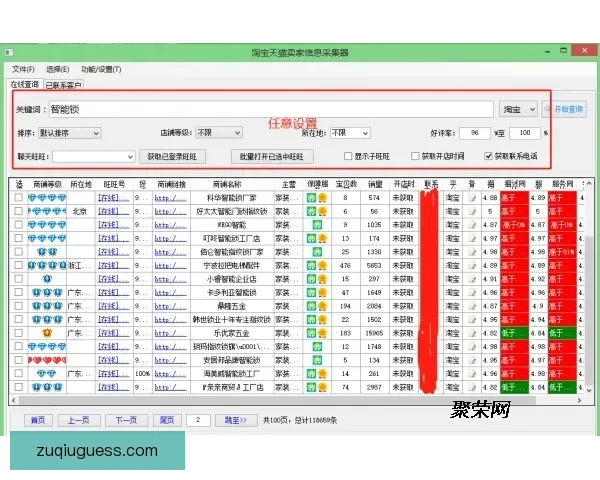Viewport: 600px width, 480px height.
Task: Click the gold crown level icon in the 乐优家五金 row
Action: pos(47,333)
